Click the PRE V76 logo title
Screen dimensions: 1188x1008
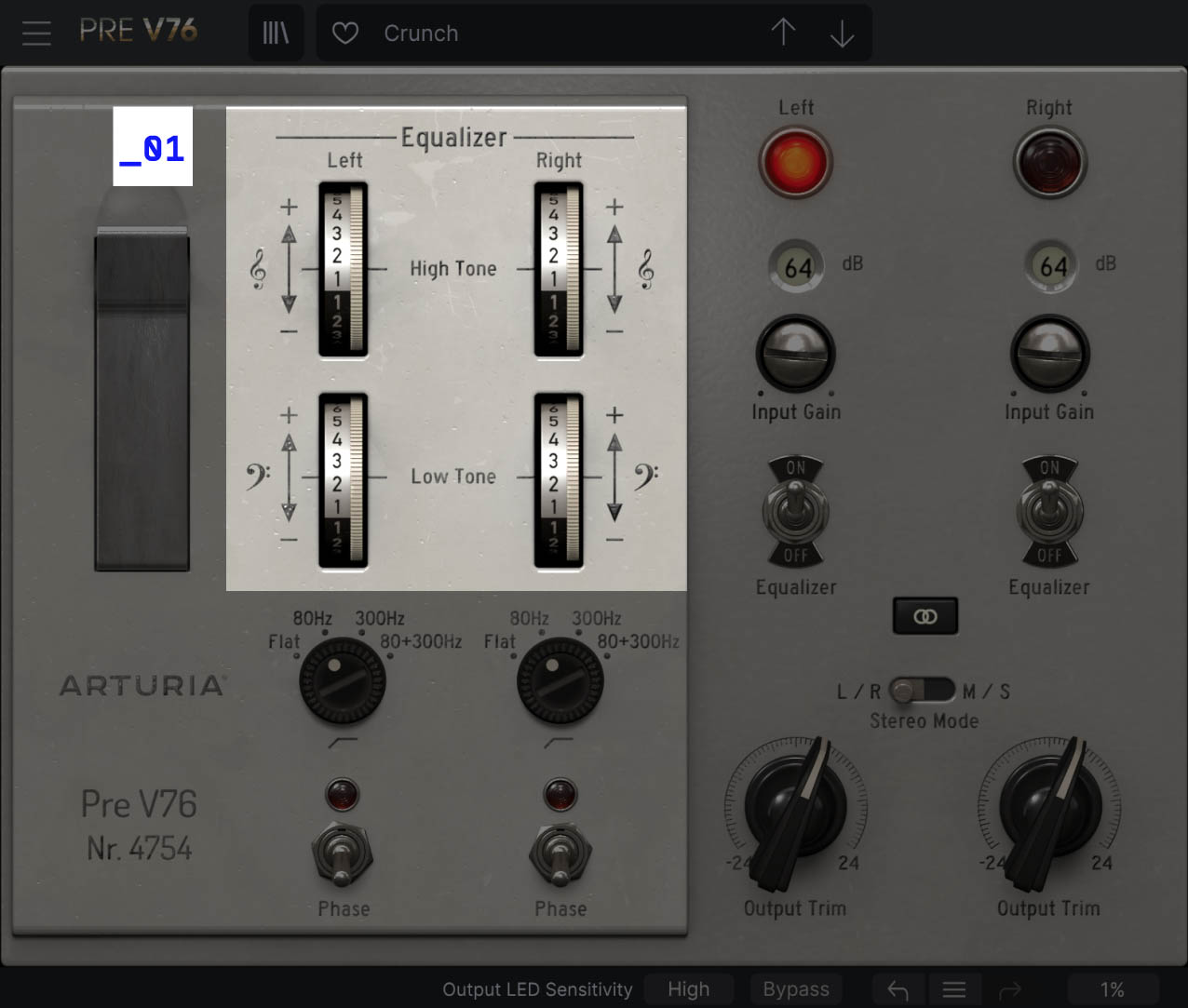click(138, 31)
